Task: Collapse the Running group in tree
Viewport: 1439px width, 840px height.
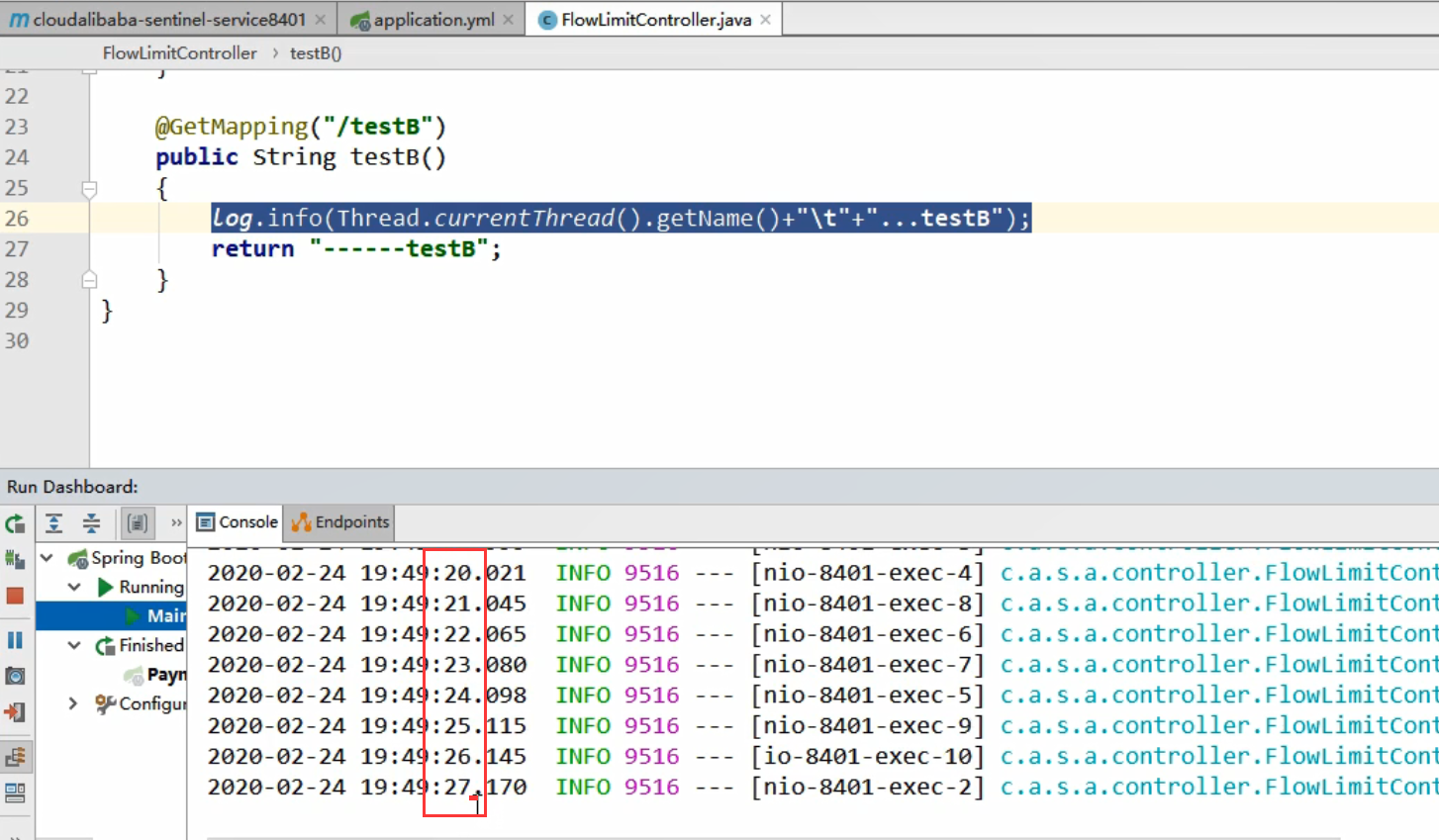Action: coord(74,587)
